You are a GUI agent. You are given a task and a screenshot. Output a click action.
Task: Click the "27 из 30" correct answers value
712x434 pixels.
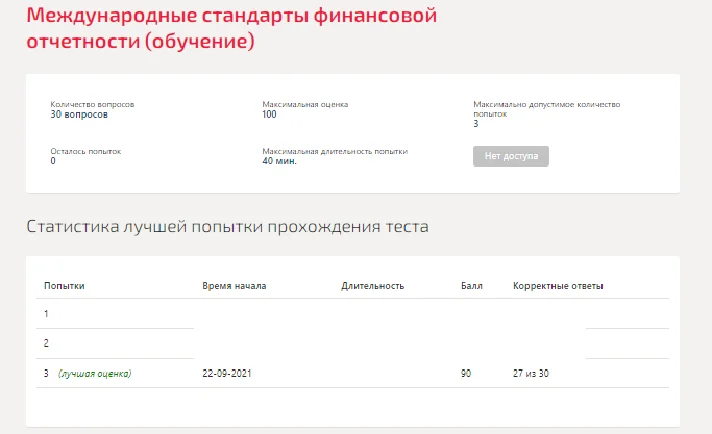click(x=531, y=373)
